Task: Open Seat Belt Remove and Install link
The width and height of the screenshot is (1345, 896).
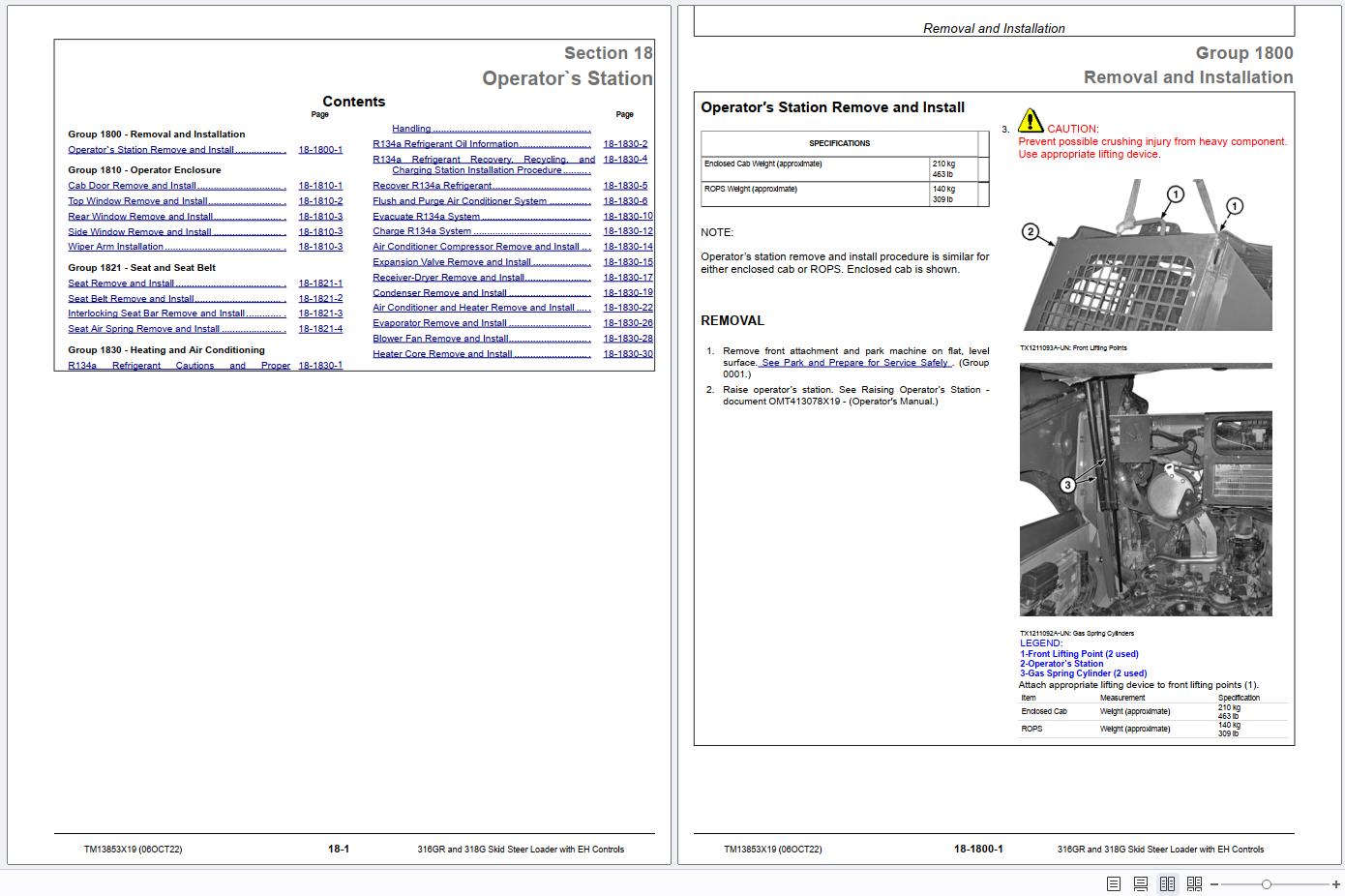Action: [x=131, y=299]
